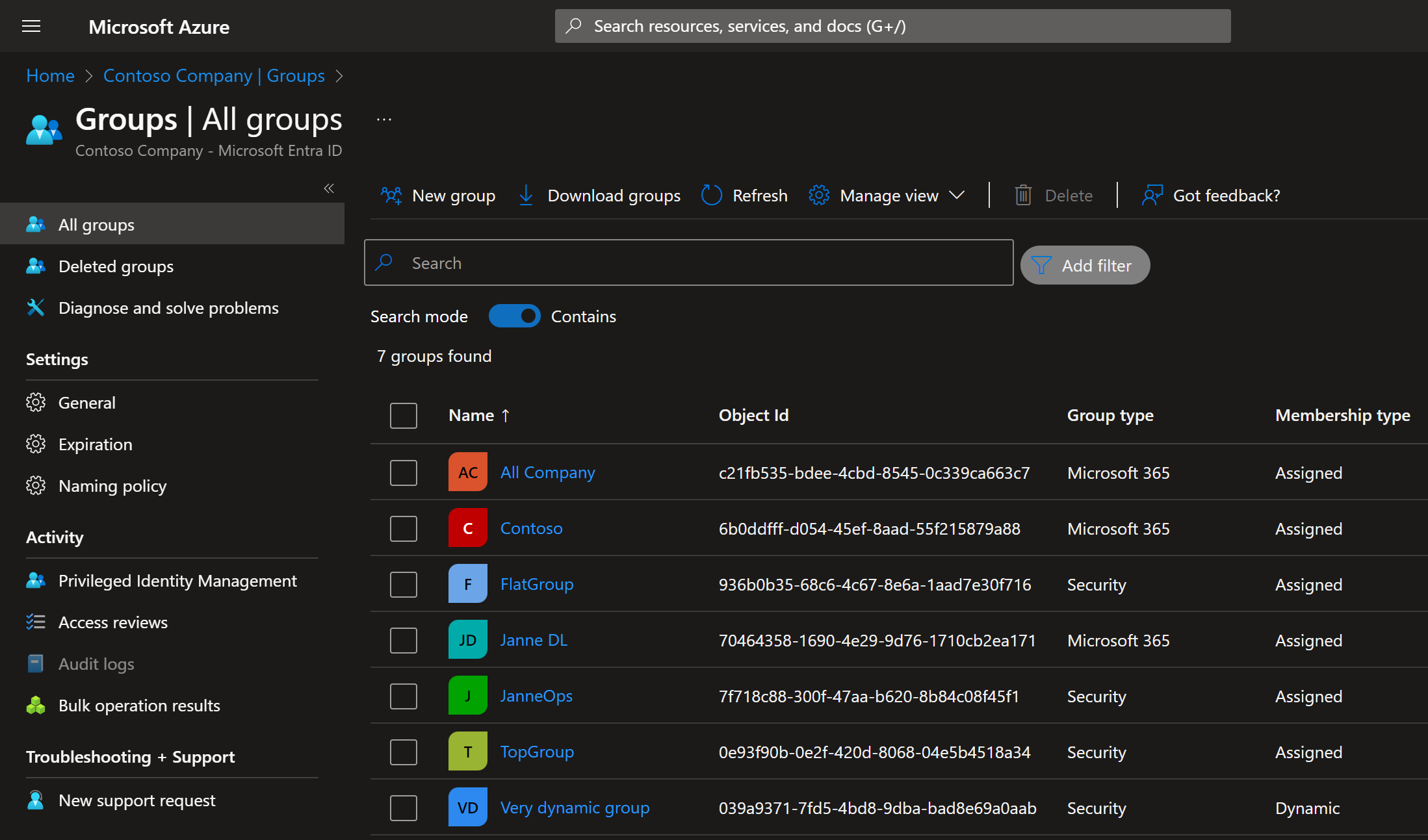Click the General settings gear icon
This screenshot has width=1428, height=840.
coord(36,403)
